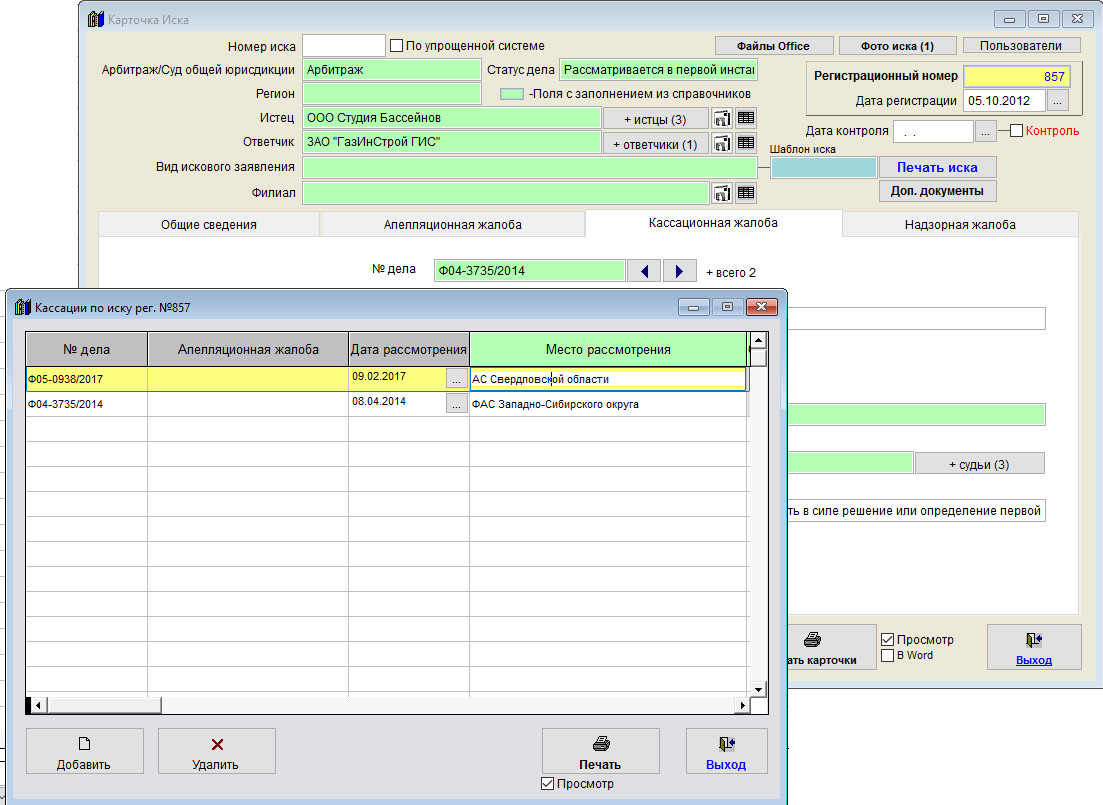Open date picker next to Дата регистрации

(1058, 101)
